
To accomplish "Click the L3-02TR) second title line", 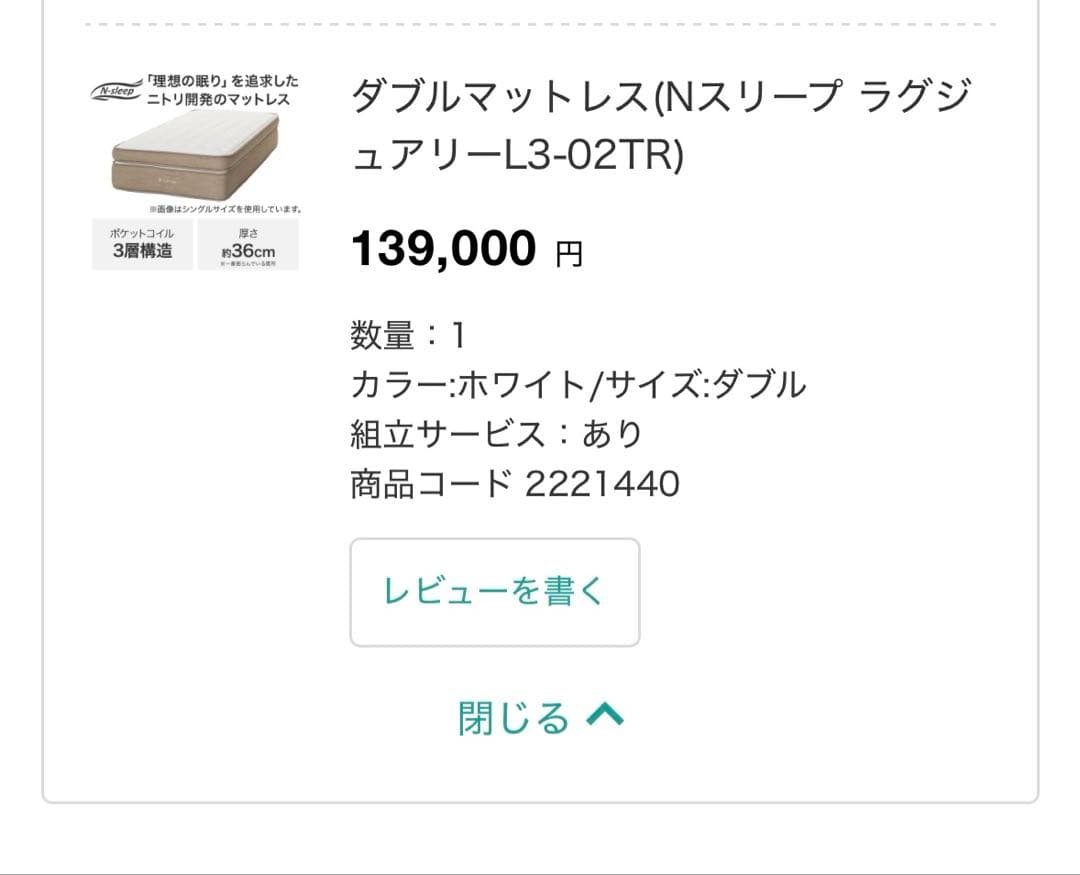I will pos(517,156).
